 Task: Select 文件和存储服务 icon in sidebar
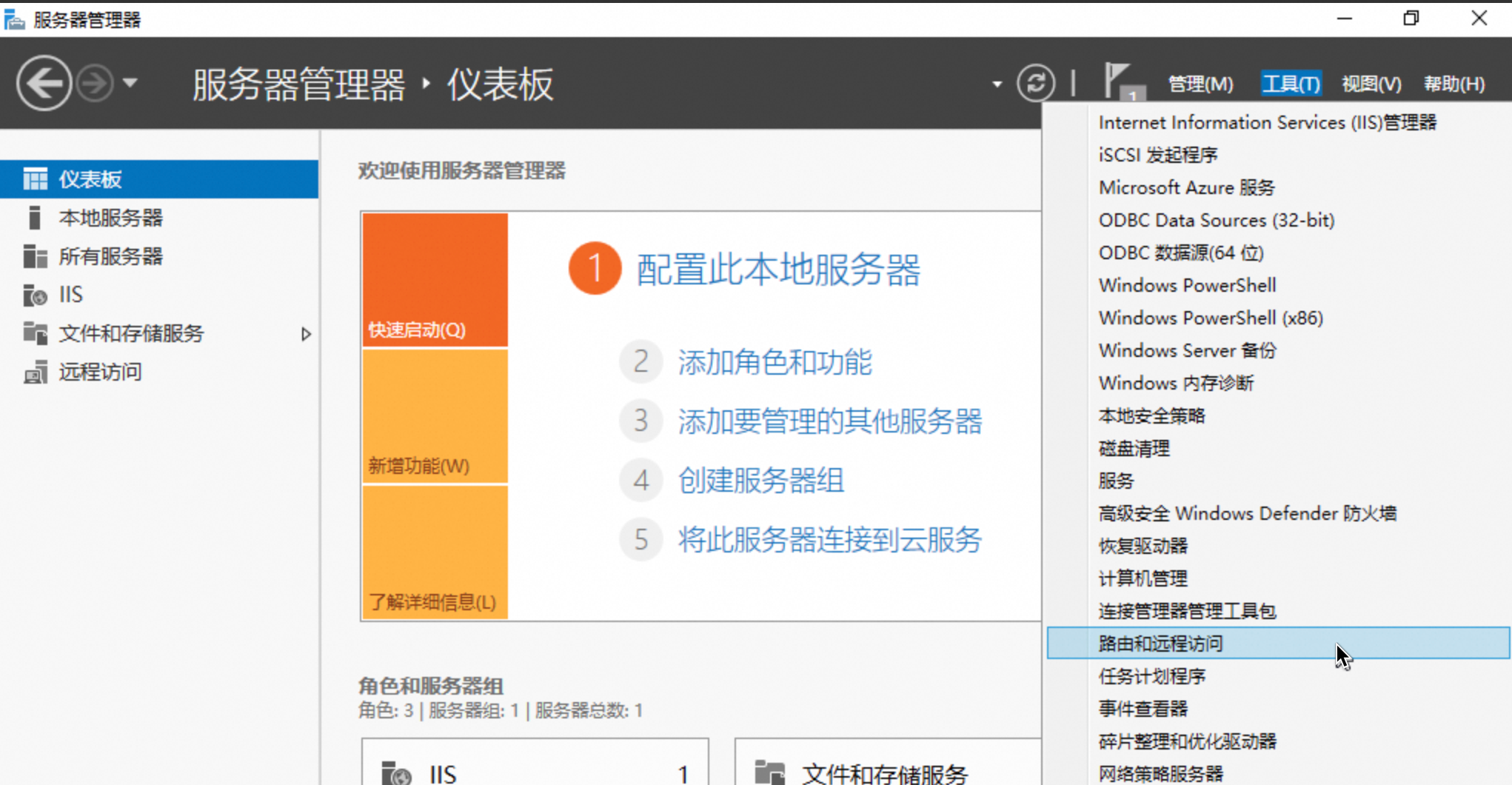(x=35, y=333)
